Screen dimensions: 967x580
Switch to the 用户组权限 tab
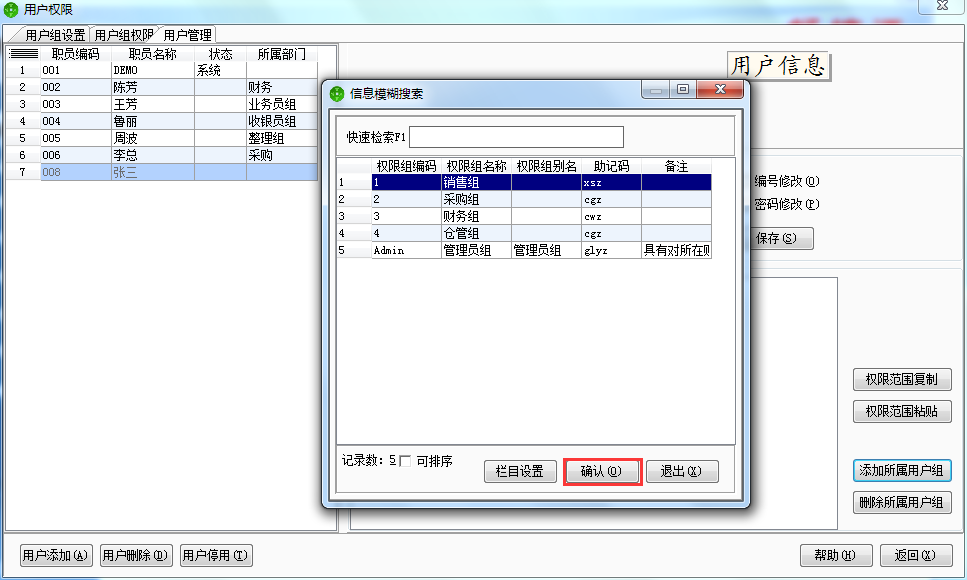click(120, 32)
